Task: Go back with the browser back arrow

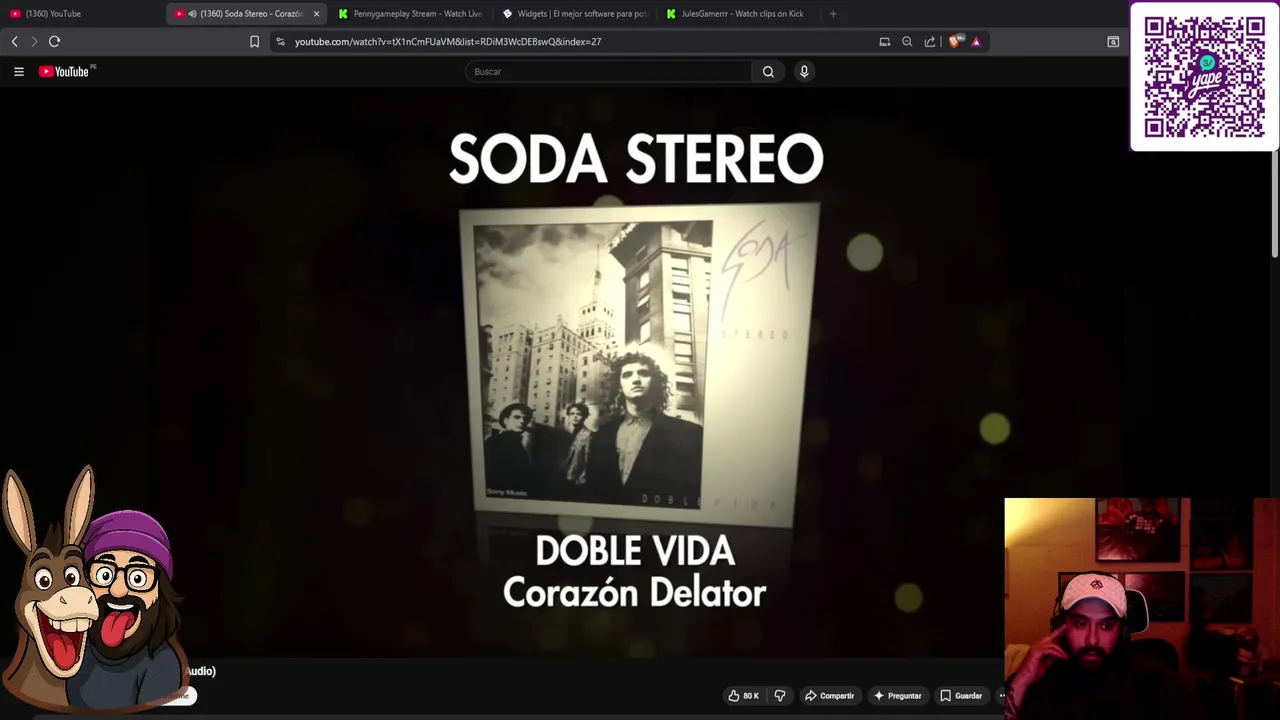Action: coord(14,41)
